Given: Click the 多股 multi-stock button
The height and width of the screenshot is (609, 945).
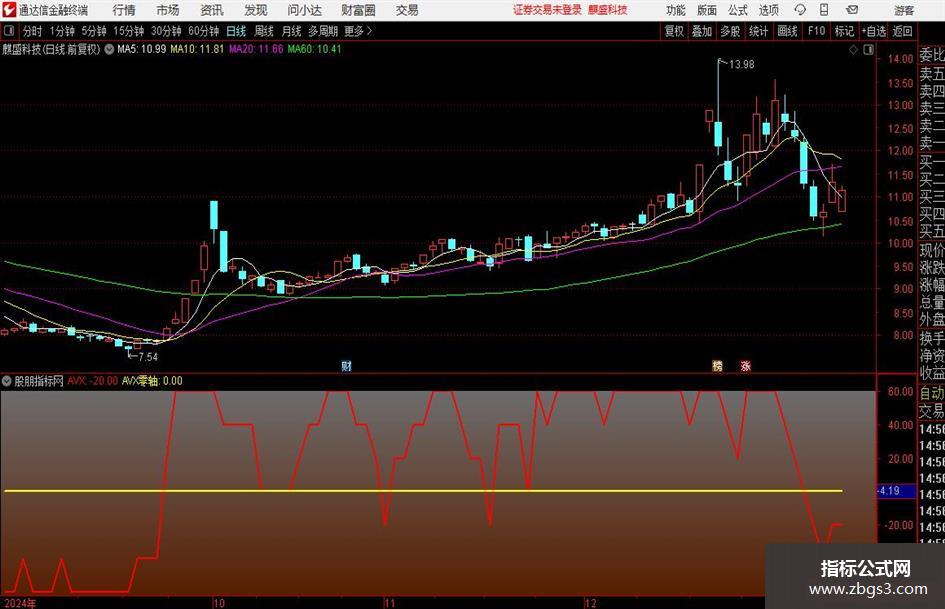Looking at the screenshot, I should [730, 31].
